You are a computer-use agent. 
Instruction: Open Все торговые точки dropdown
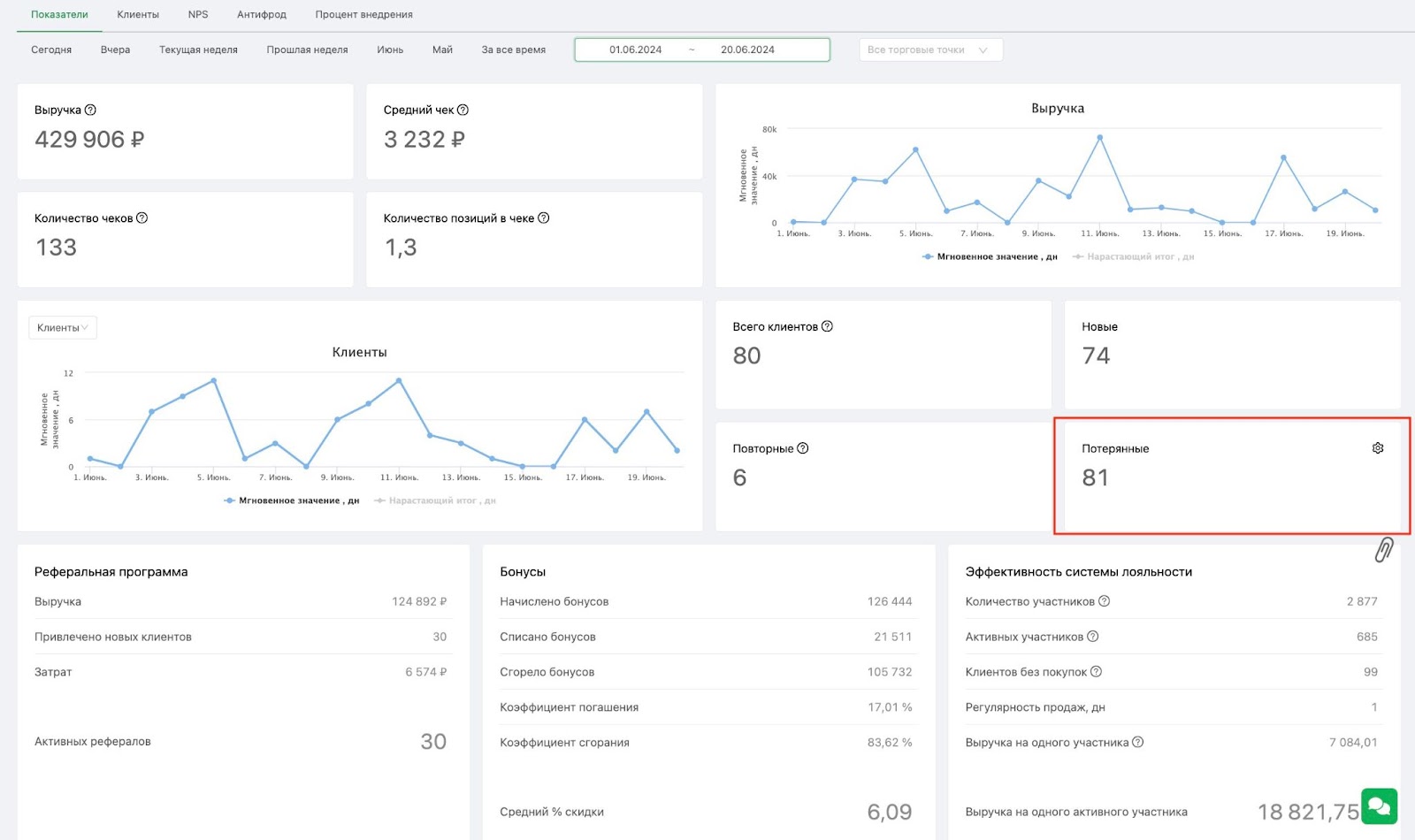point(930,50)
